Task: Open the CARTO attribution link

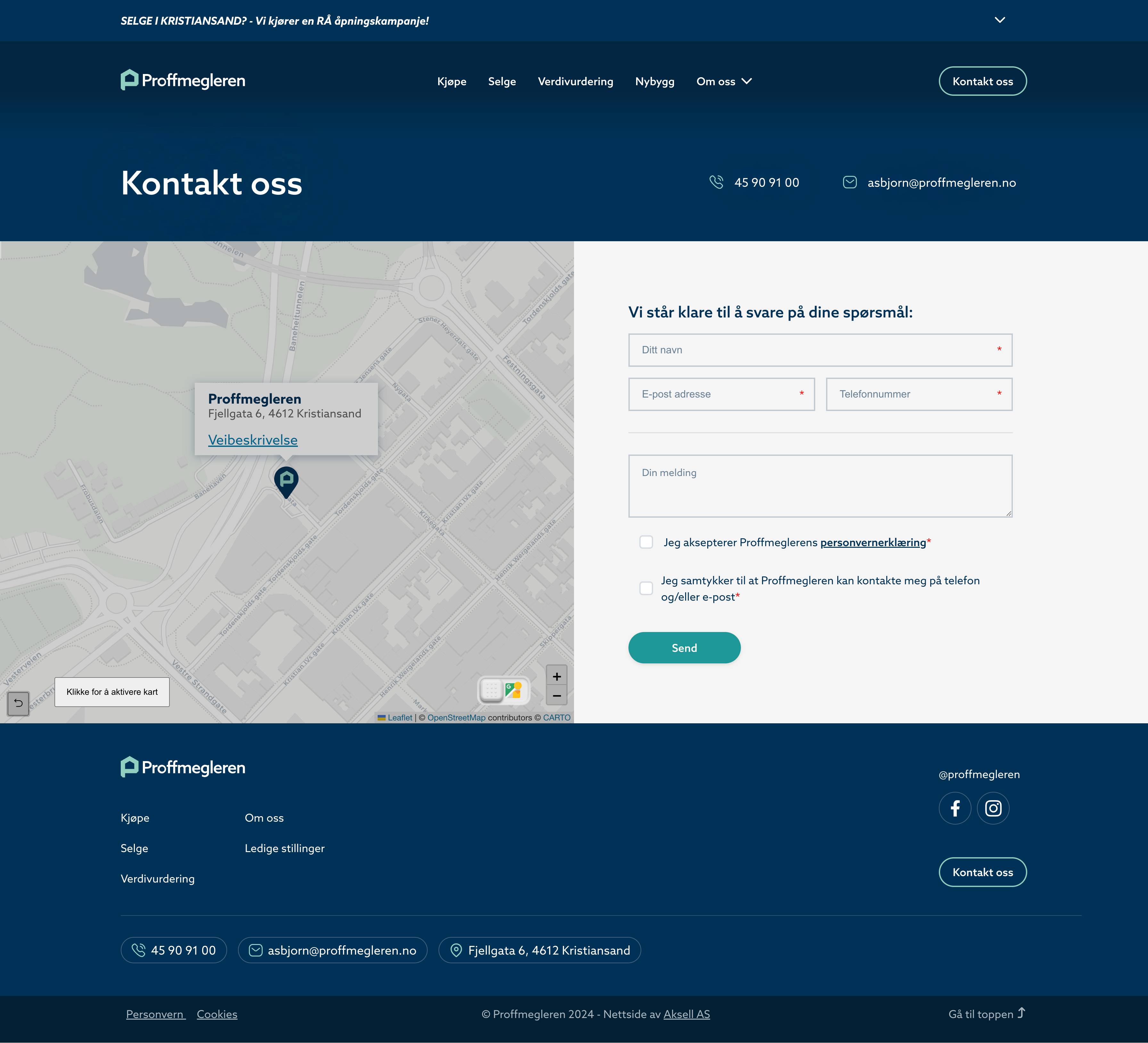Action: 556,717
